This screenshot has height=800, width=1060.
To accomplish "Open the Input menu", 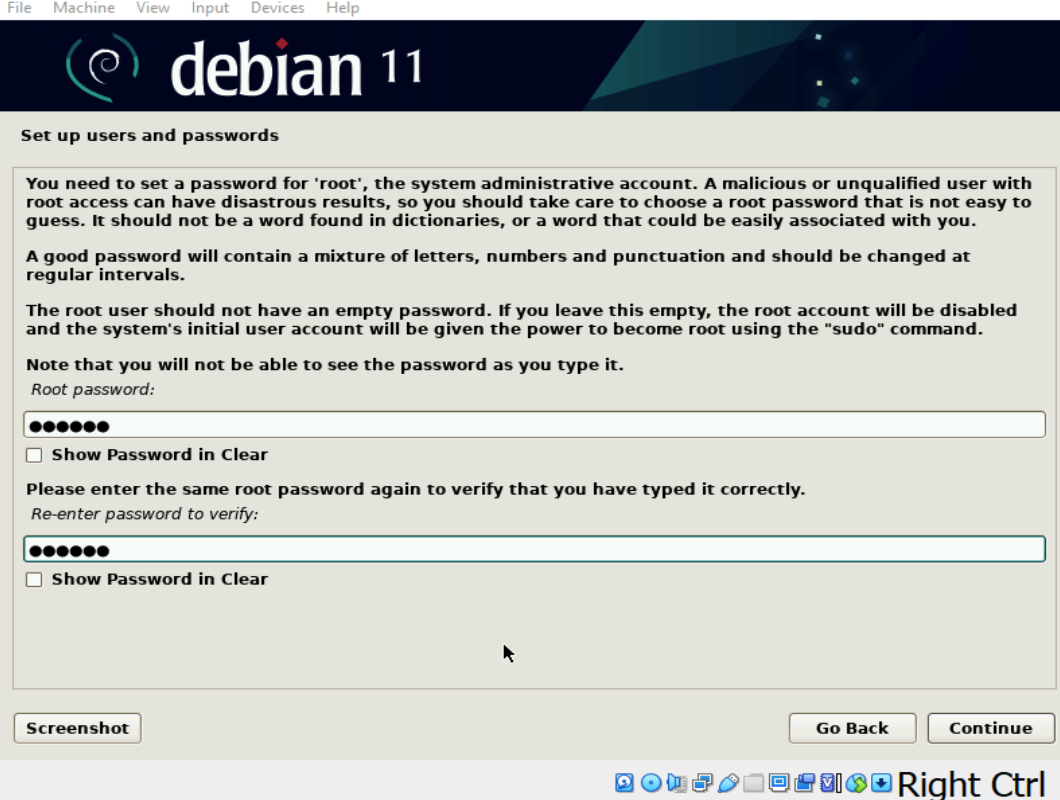I will click(x=210, y=7).
